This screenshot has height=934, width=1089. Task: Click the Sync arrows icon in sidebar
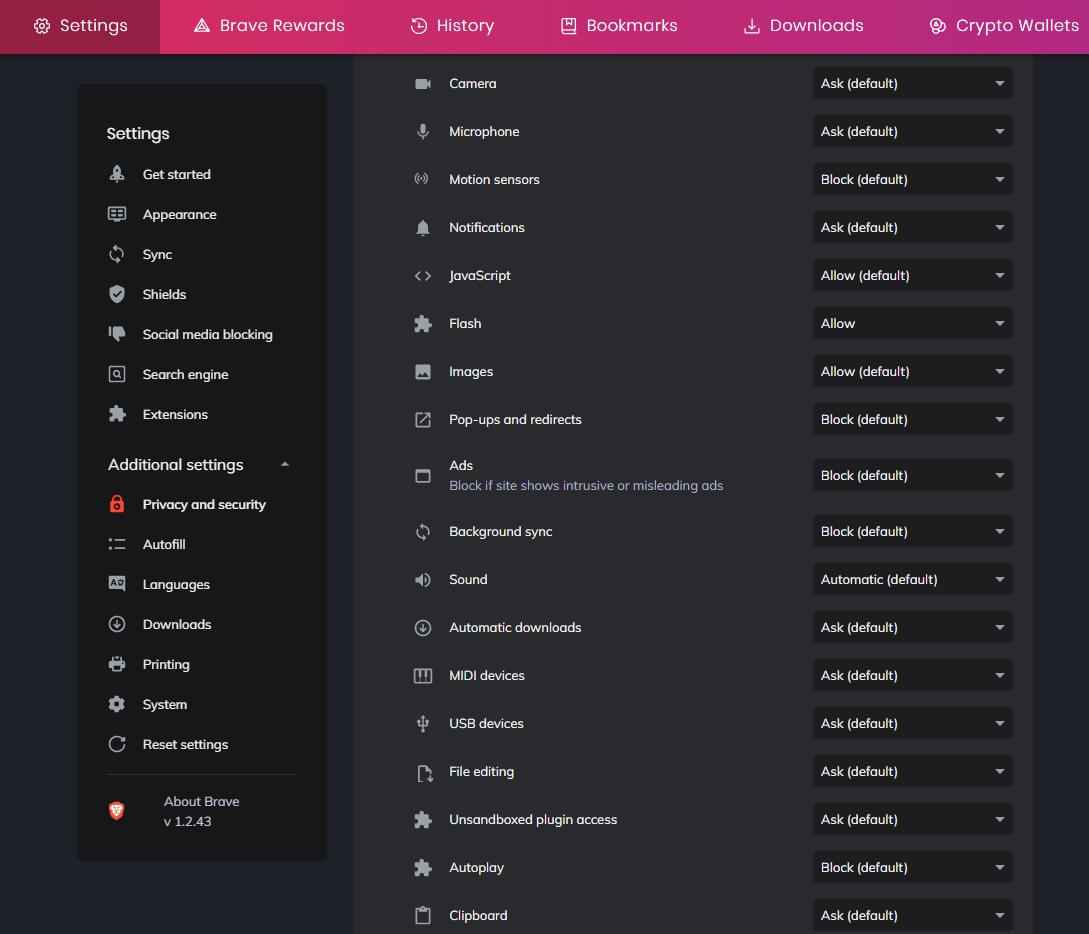point(117,254)
